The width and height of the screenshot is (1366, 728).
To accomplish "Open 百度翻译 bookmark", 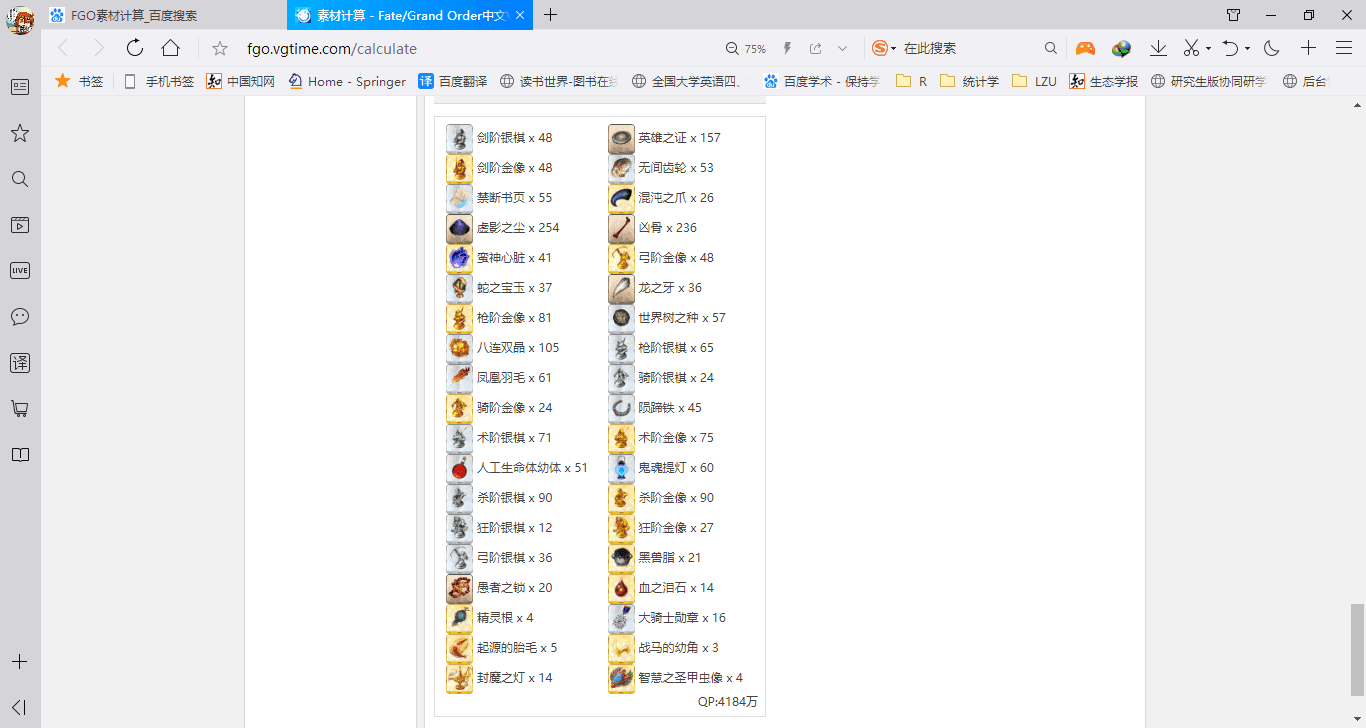I will (452, 81).
